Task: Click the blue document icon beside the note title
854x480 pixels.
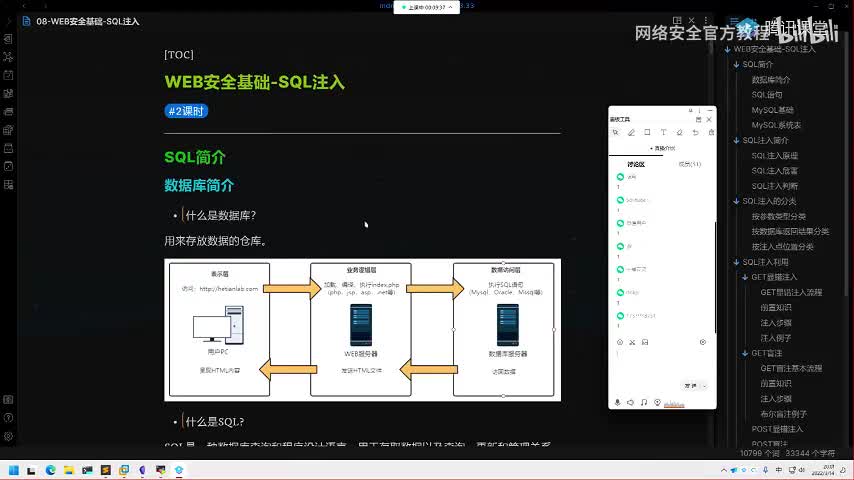Action: [x=26, y=21]
